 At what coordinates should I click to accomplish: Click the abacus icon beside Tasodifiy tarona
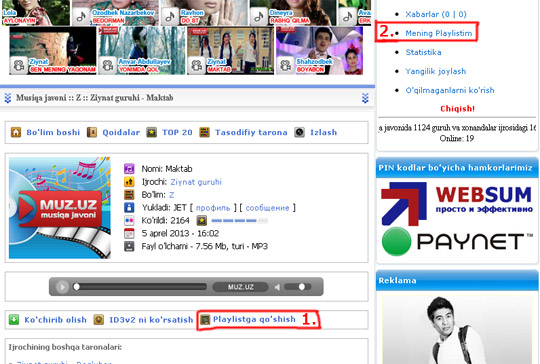tap(205, 132)
